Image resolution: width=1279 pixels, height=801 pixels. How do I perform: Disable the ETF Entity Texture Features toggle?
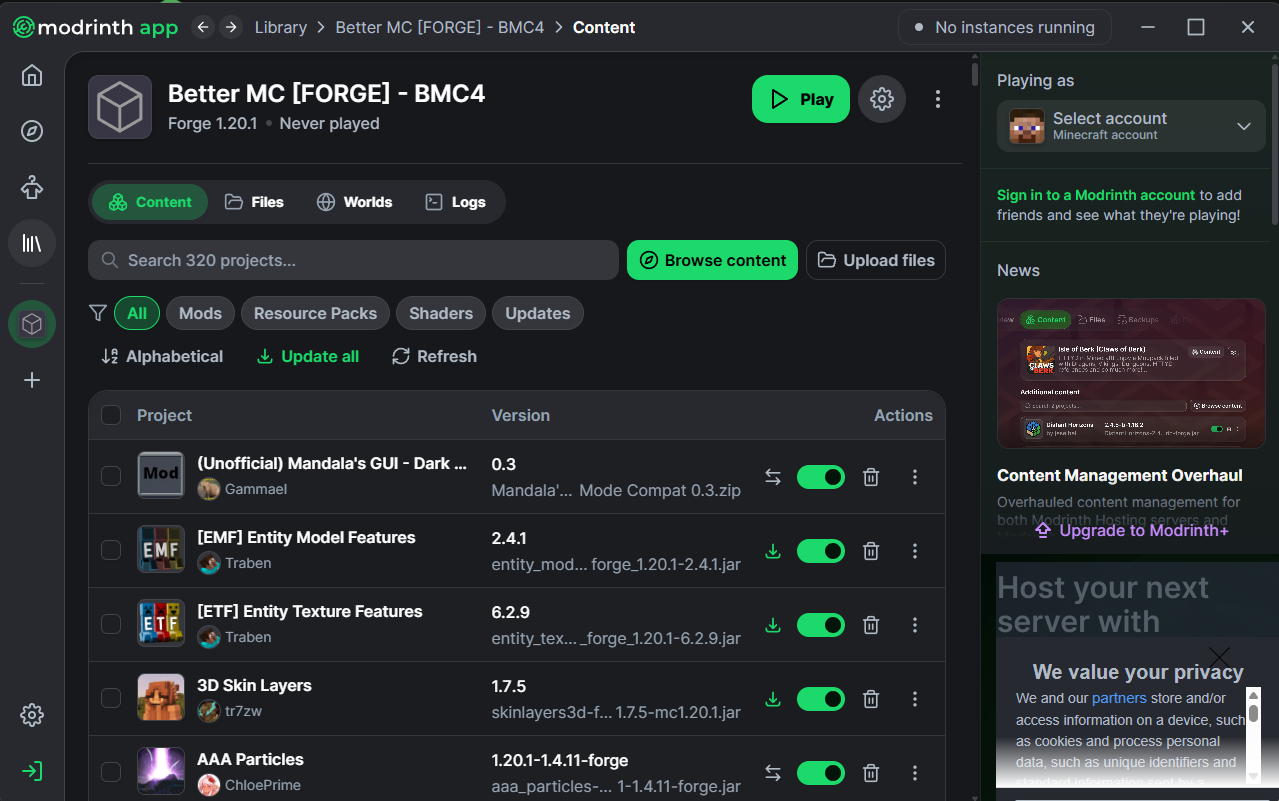820,625
